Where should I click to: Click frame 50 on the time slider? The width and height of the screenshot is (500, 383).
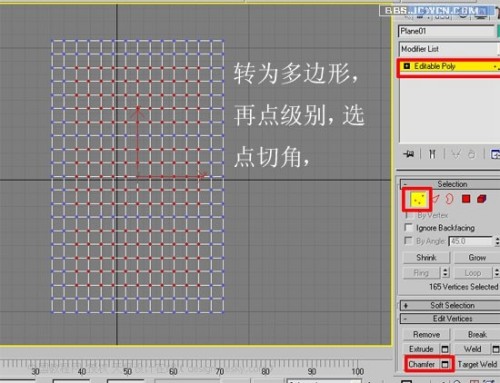pos(127,371)
